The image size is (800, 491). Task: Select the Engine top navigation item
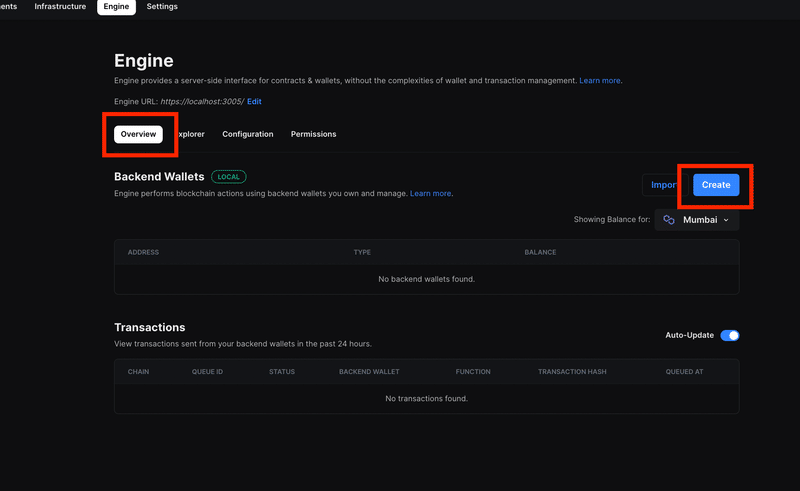click(116, 7)
